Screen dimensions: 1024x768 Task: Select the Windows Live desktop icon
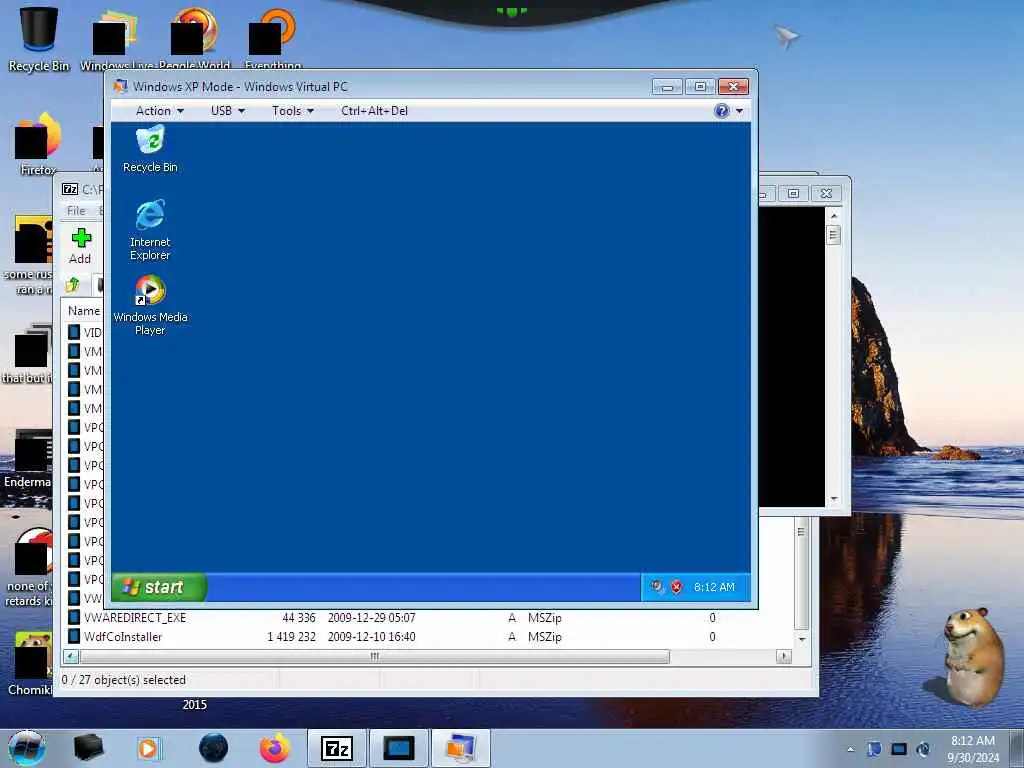pos(116,38)
